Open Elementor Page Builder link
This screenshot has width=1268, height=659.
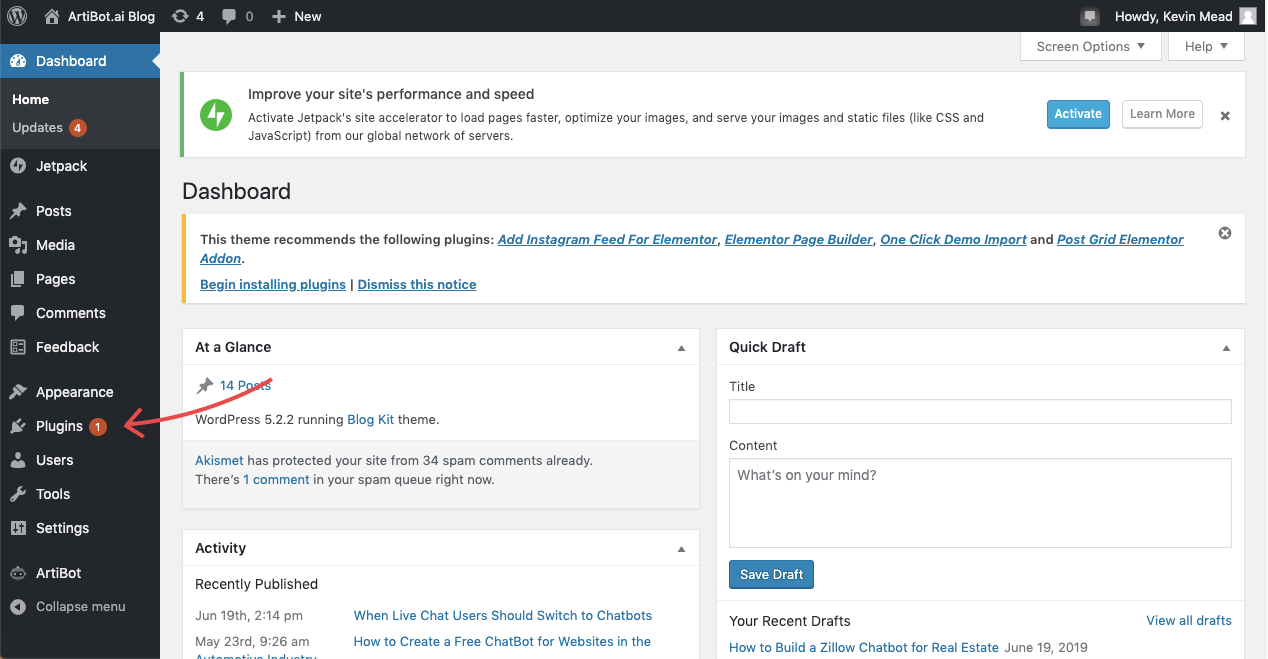[799, 239]
